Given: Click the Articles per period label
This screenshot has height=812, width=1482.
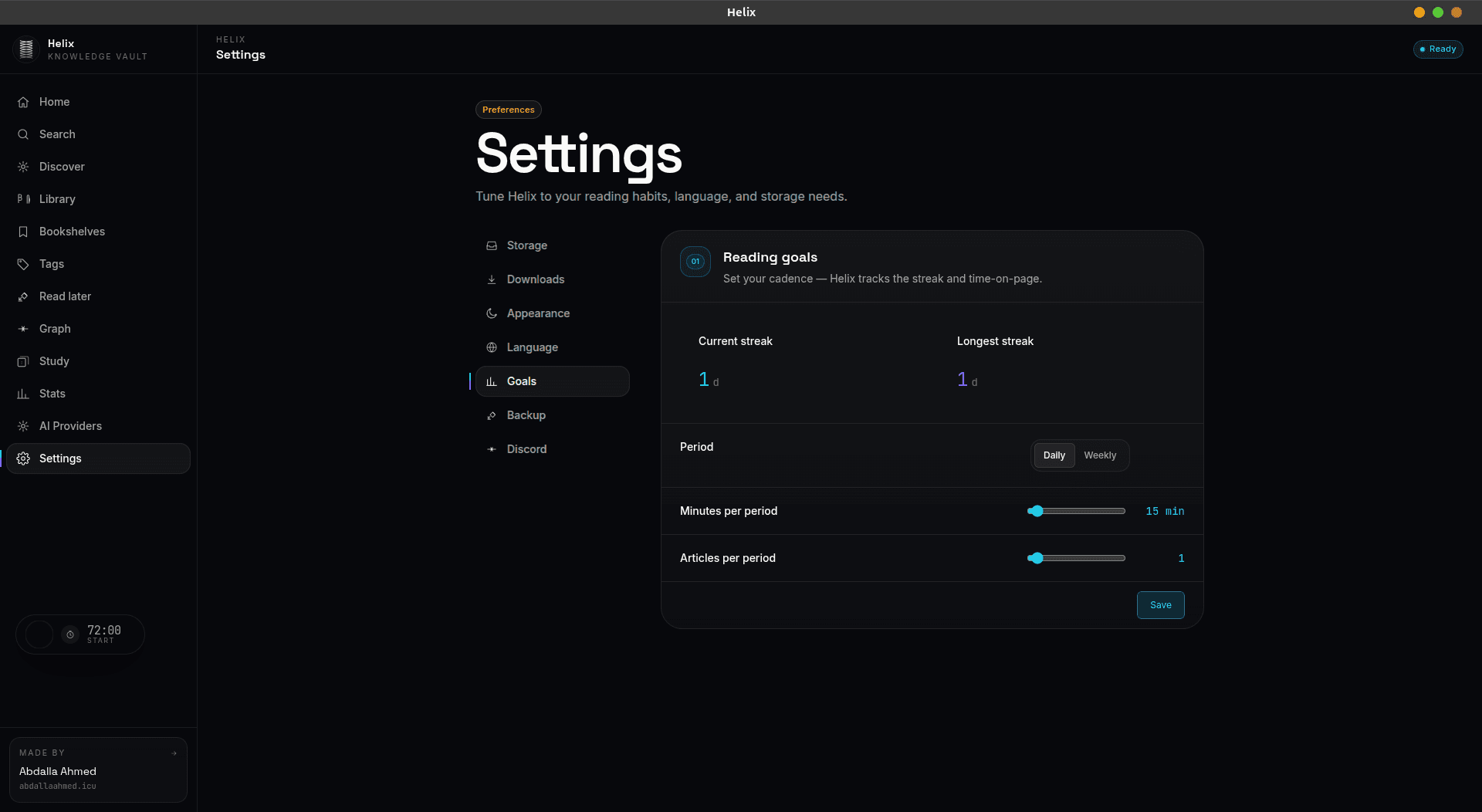Looking at the screenshot, I should pos(728,558).
